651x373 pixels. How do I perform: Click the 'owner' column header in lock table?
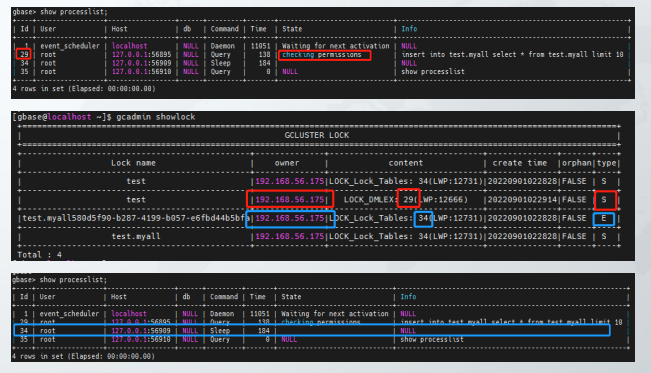tap(286, 163)
